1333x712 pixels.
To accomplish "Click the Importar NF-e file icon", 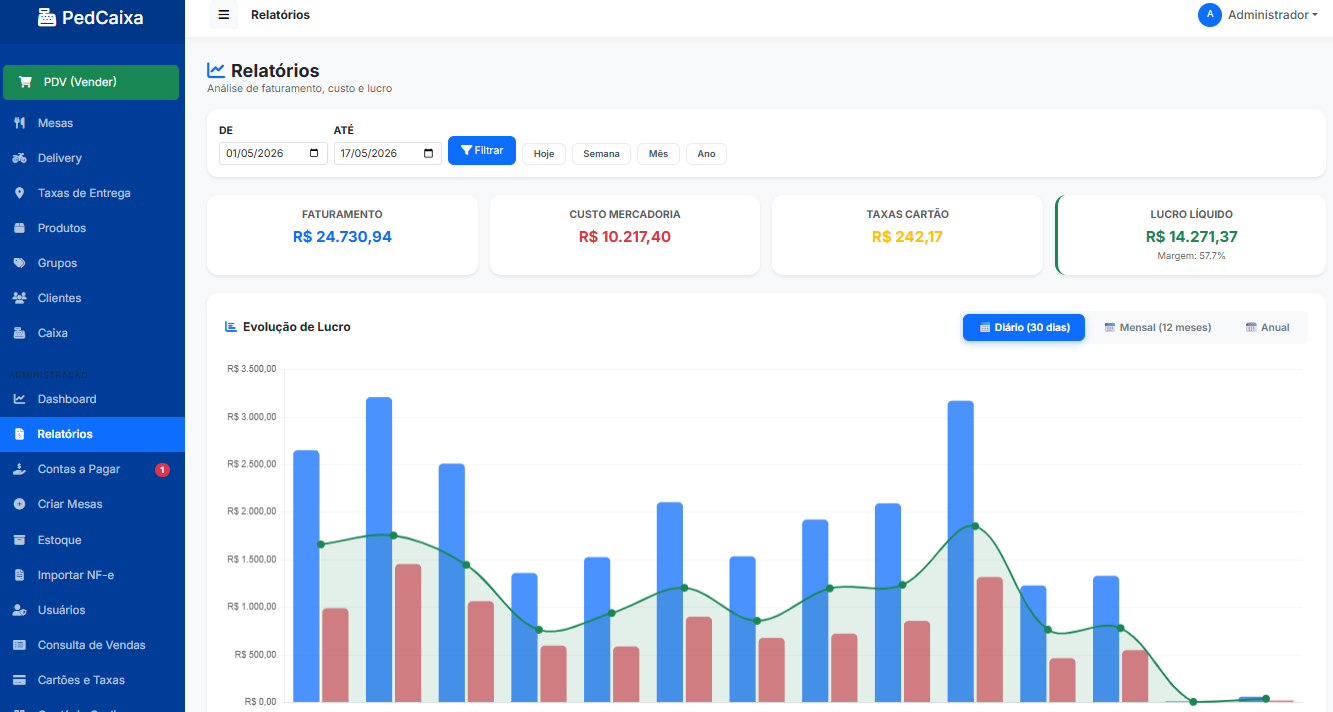I will [19, 575].
